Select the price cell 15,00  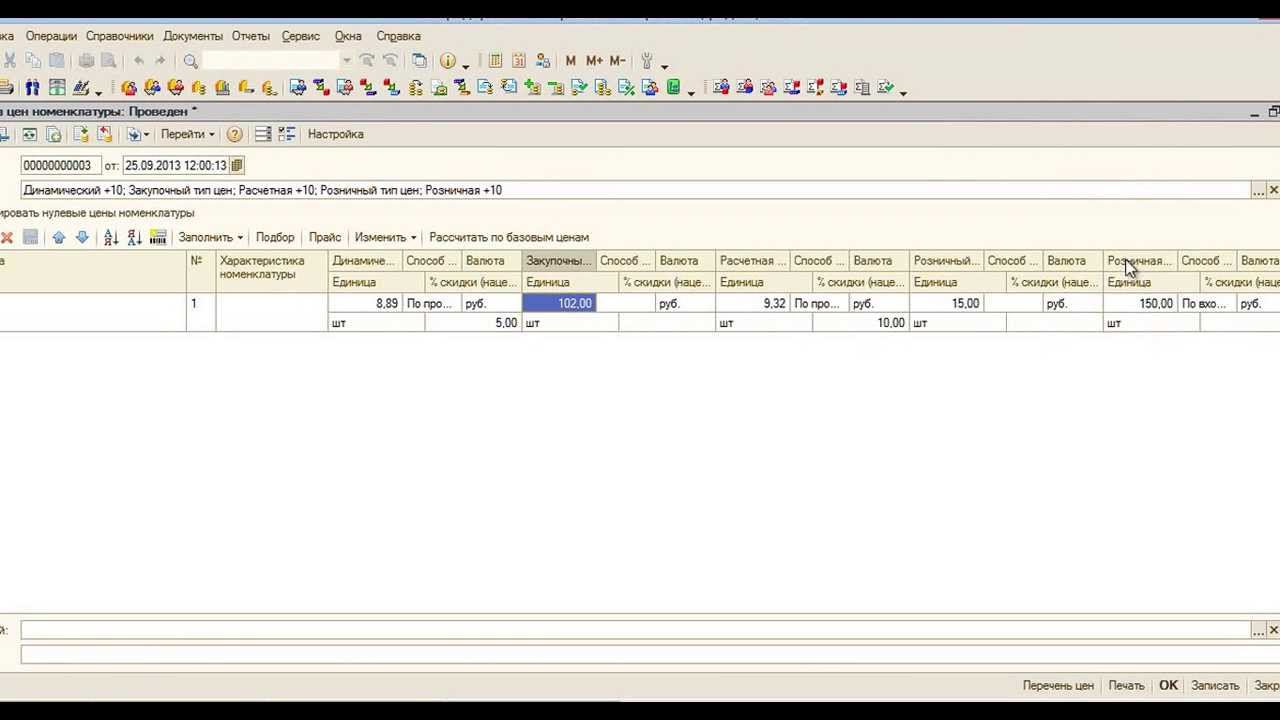947,303
